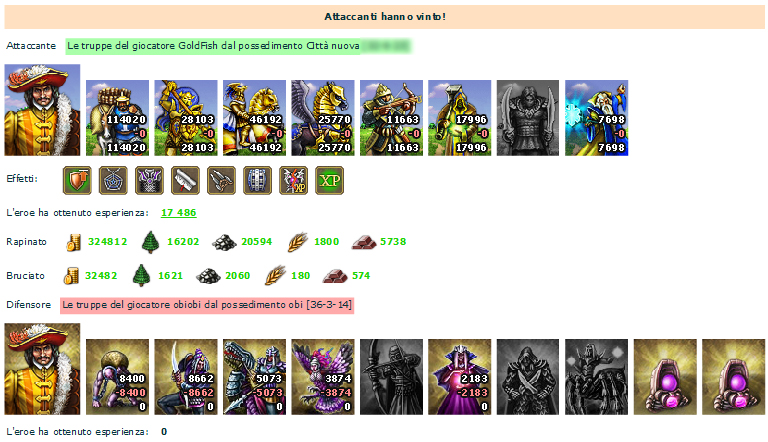The image size is (768, 442).
Task: Select the pegasus rider unit with 25770
Action: tap(323, 118)
